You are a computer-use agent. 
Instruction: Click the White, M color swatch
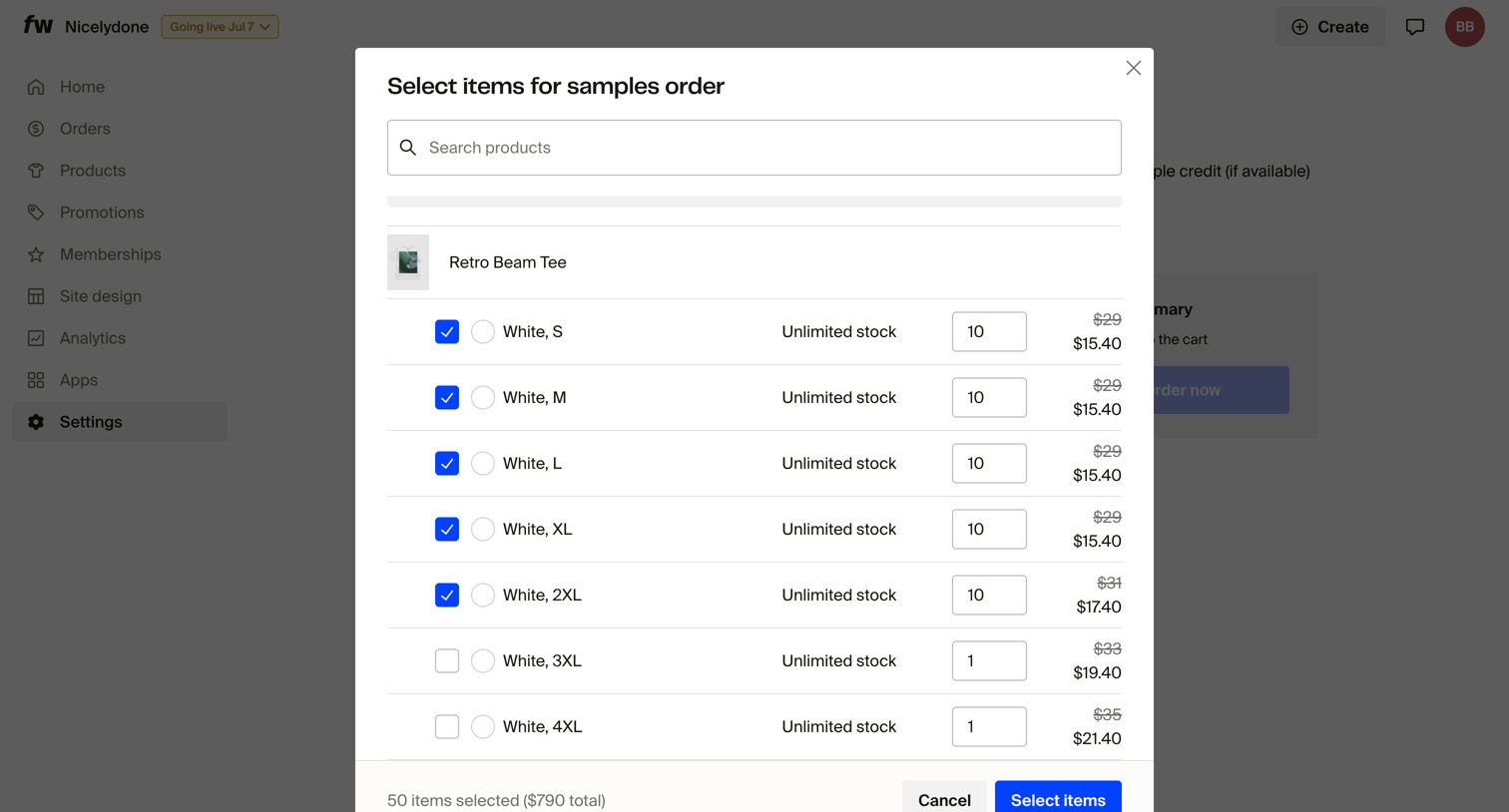click(x=483, y=397)
